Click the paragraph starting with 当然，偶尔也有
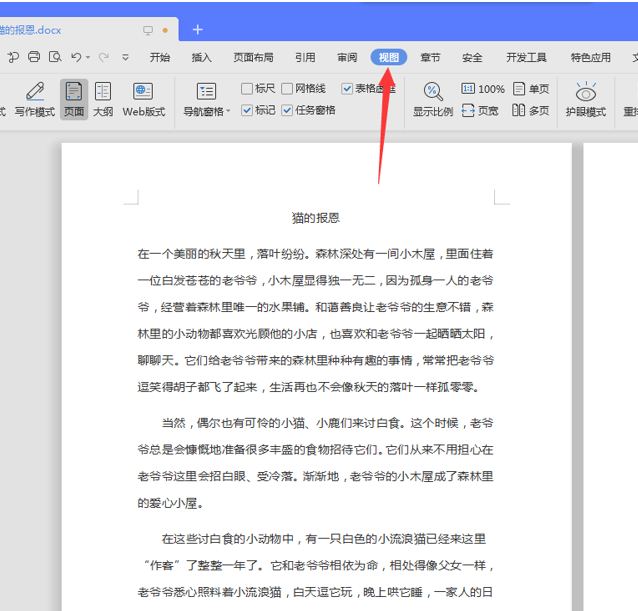 coord(315,463)
